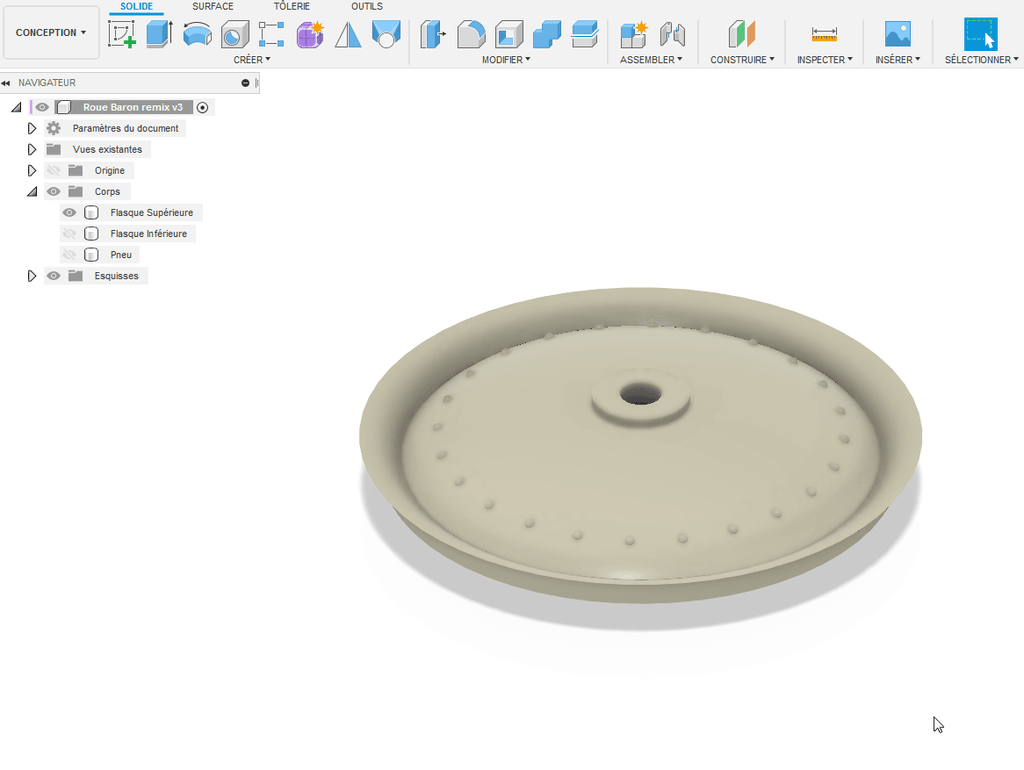This screenshot has height=770, width=1024.
Task: Collapse the Corps folder
Action: pyautogui.click(x=31, y=191)
